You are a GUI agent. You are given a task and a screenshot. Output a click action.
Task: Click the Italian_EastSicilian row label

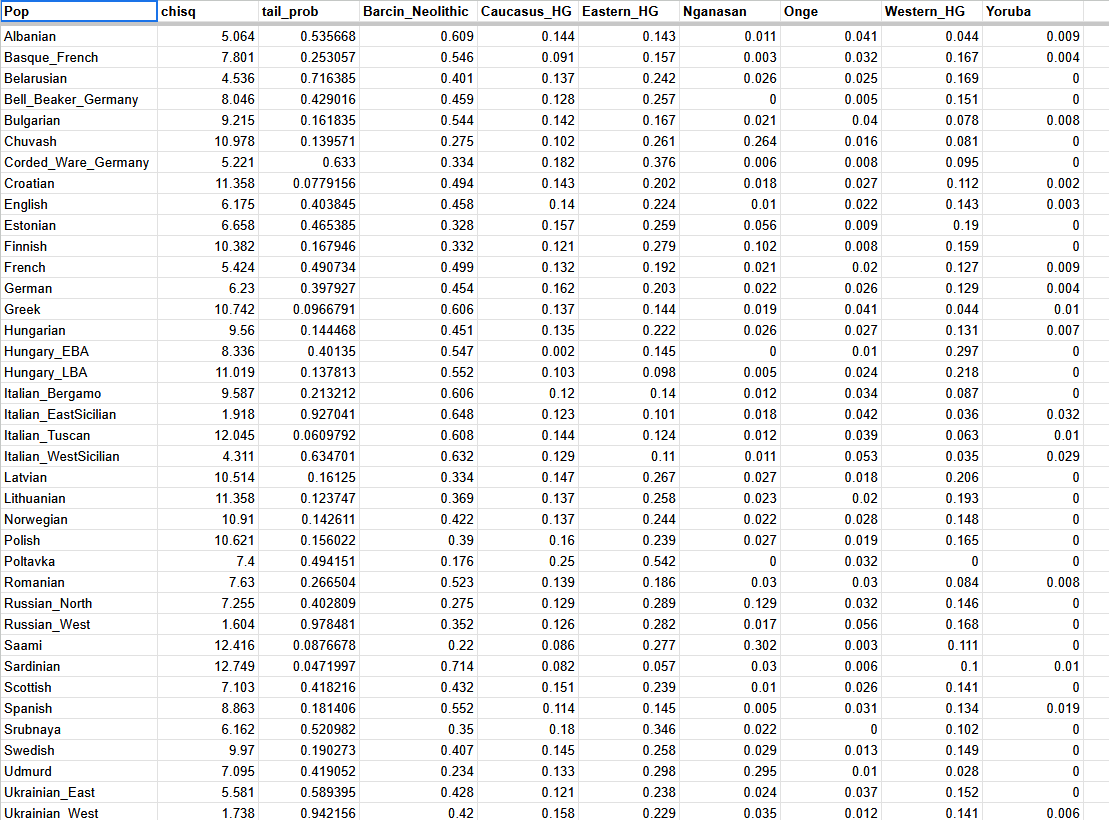tap(60, 414)
